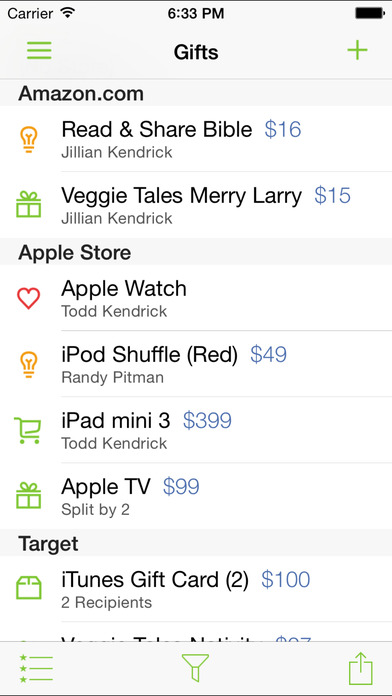Tap the Apple Store section header
The height and width of the screenshot is (696, 392).
[196, 252]
